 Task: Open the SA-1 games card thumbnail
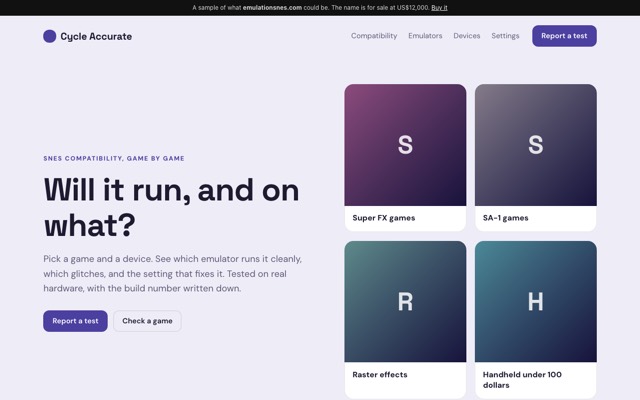point(536,145)
